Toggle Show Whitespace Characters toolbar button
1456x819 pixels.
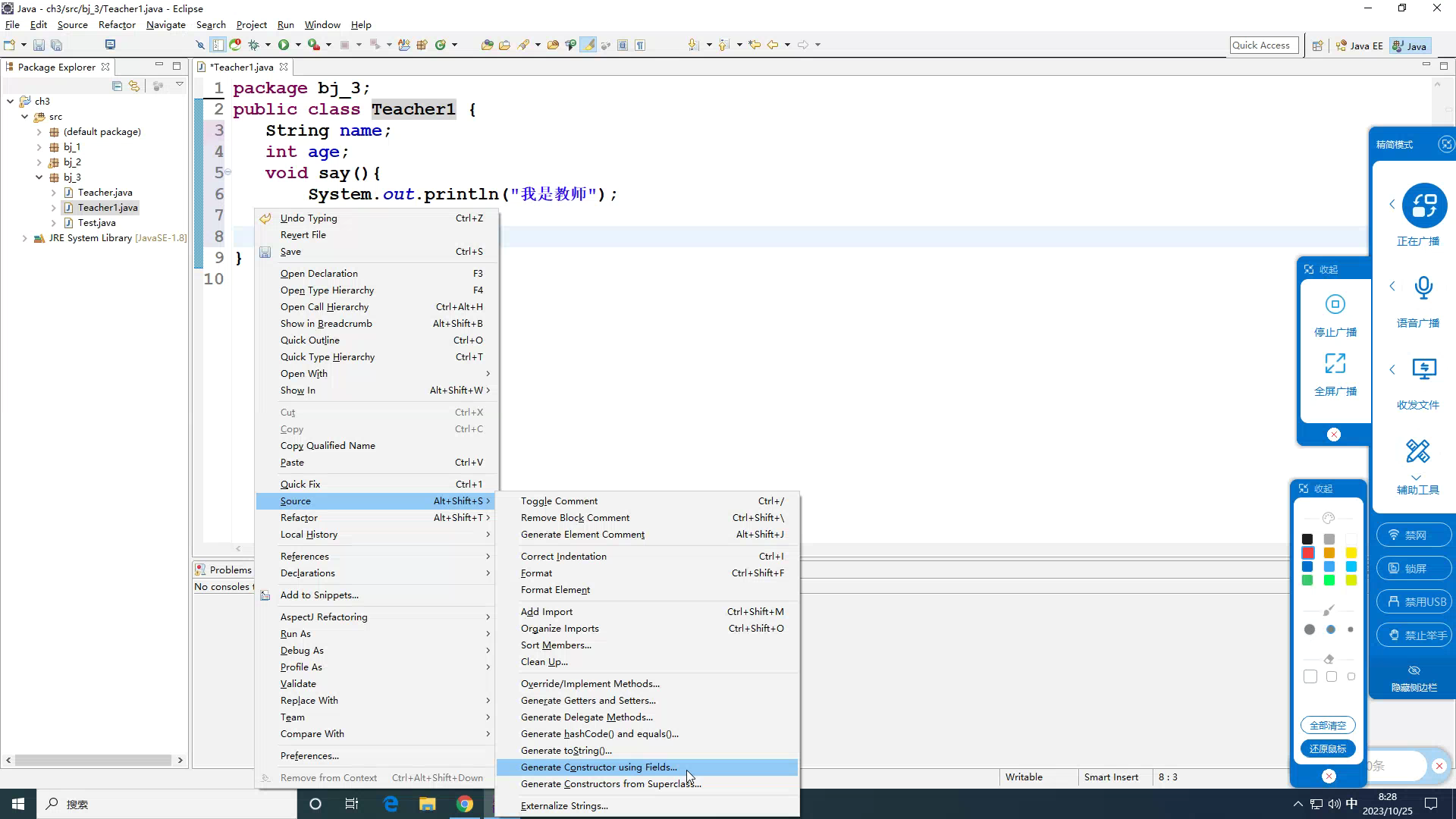[x=640, y=45]
